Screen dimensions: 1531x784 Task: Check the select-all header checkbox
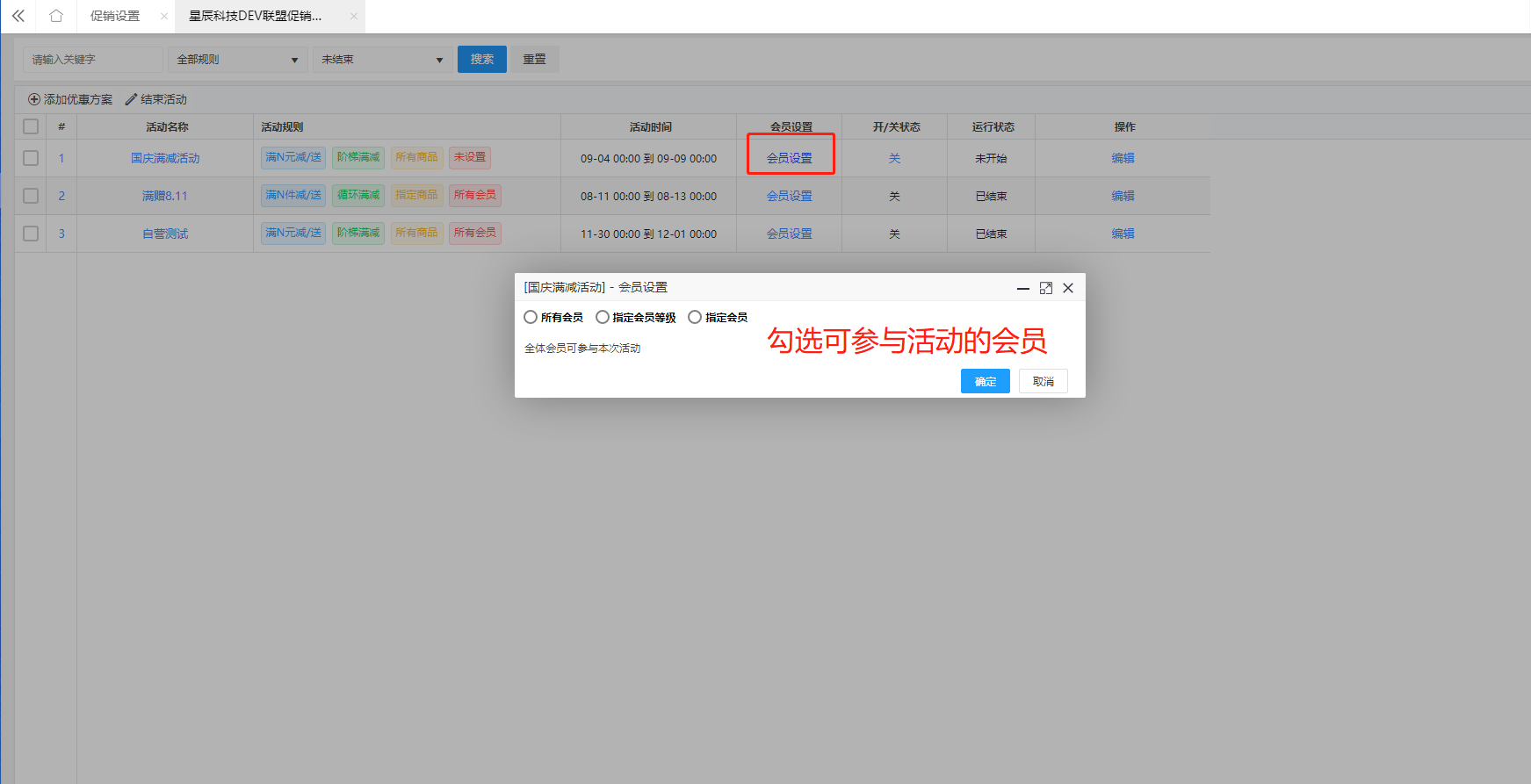(x=31, y=126)
